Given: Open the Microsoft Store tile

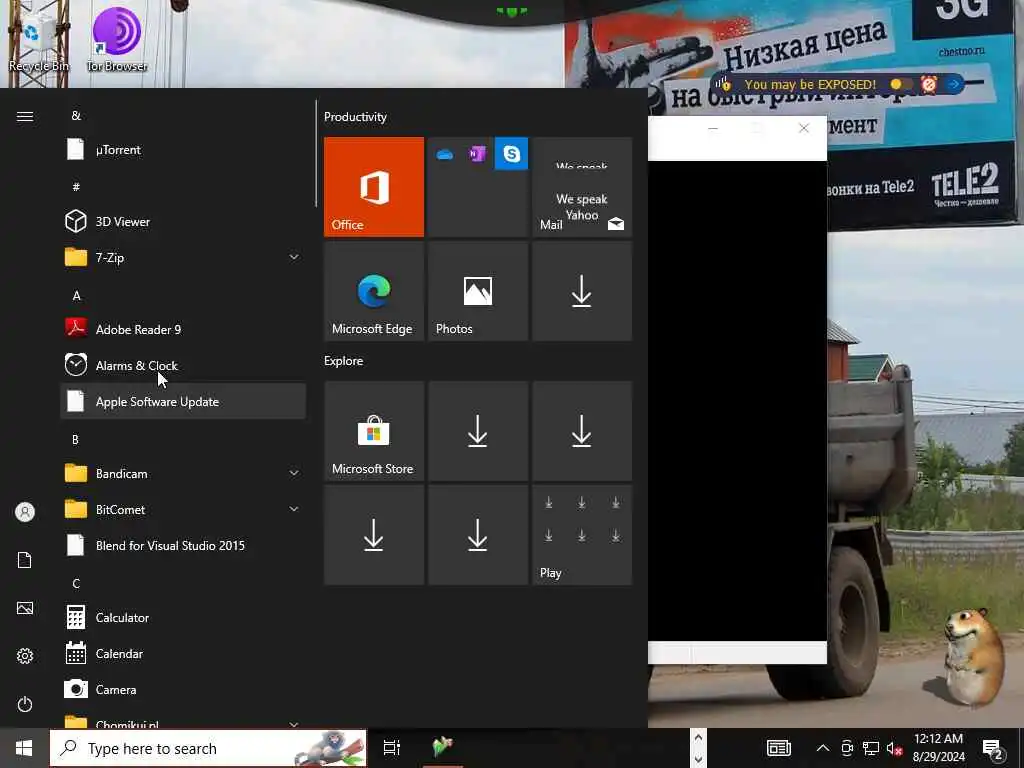Looking at the screenshot, I should pyautogui.click(x=374, y=431).
